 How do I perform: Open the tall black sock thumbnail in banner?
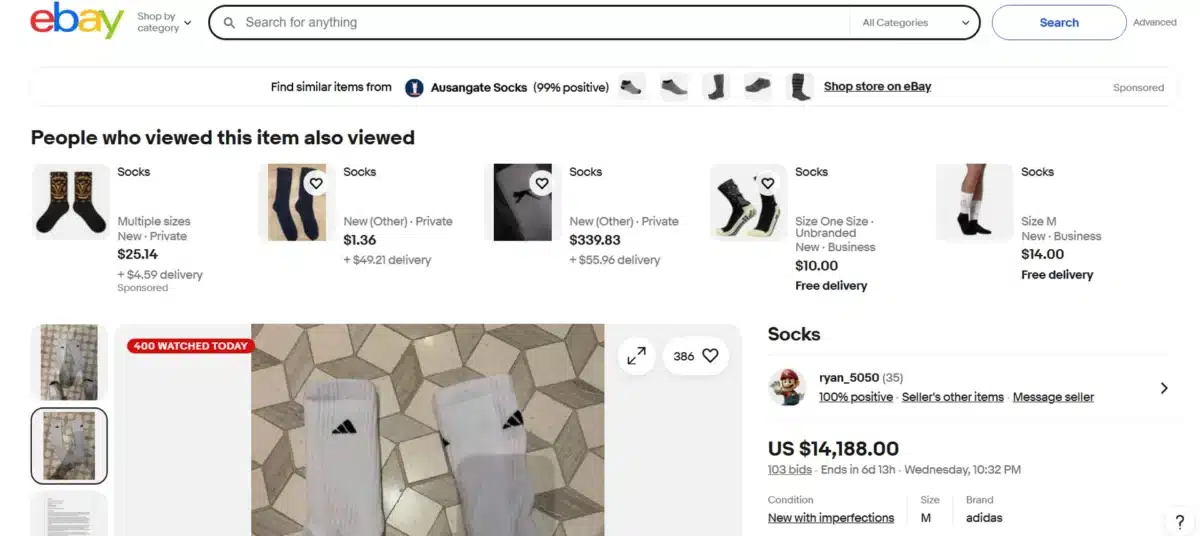[716, 87]
